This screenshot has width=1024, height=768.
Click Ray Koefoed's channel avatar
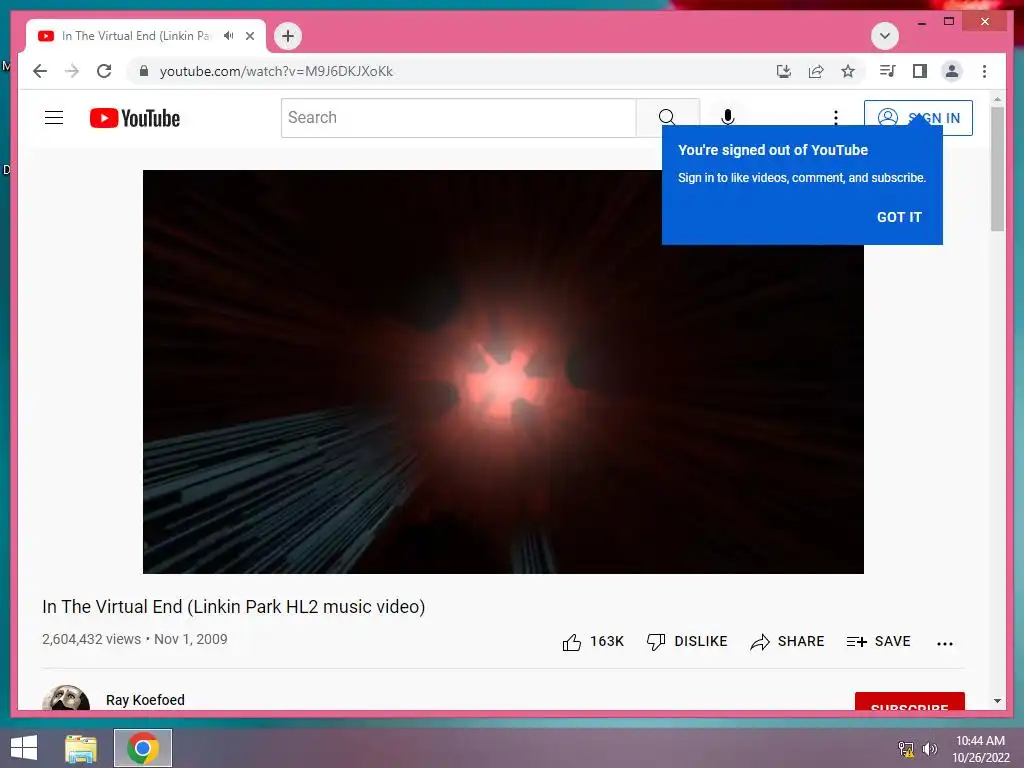coord(66,698)
